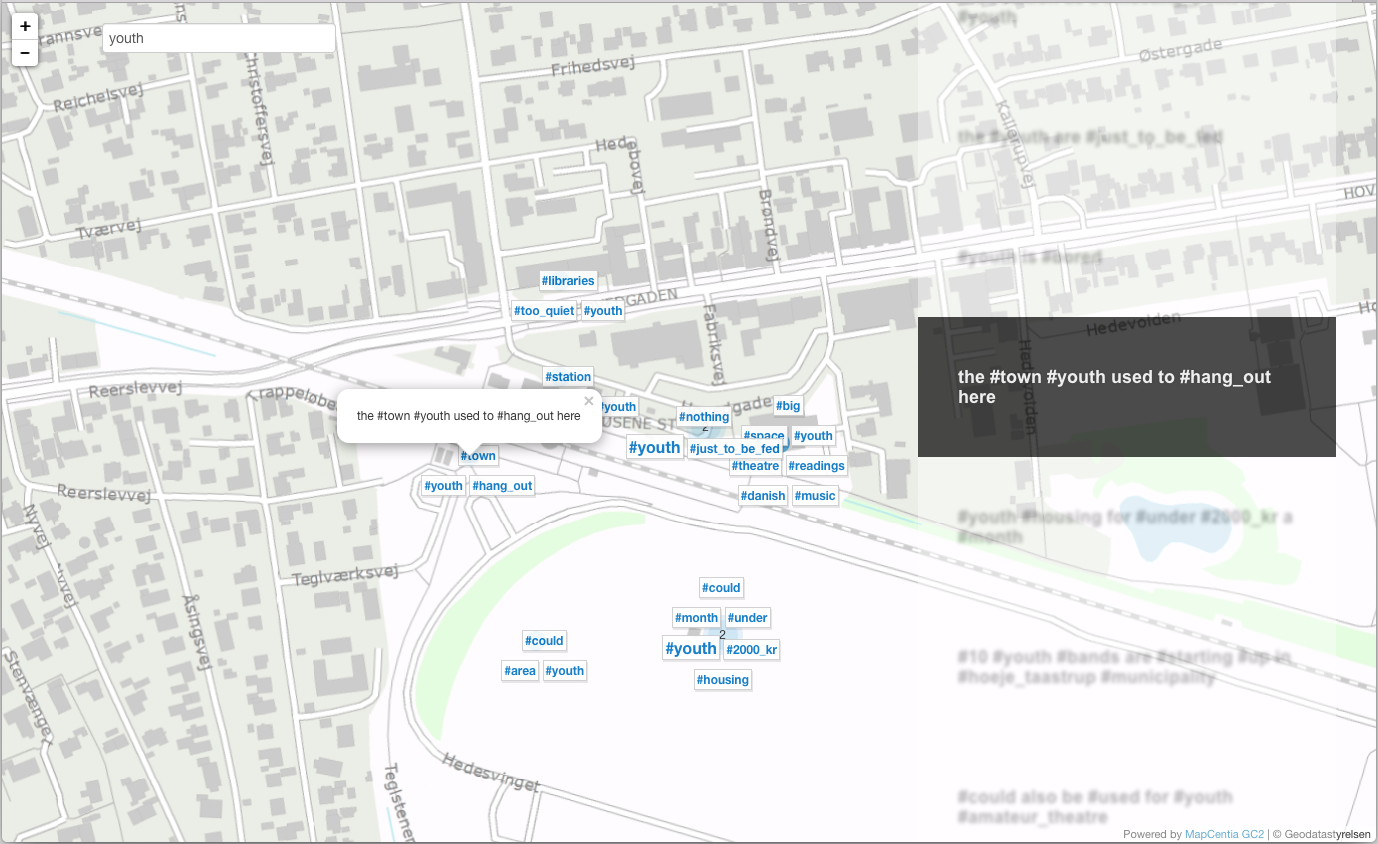
Task: Select the #station hashtag label
Action: point(568,377)
